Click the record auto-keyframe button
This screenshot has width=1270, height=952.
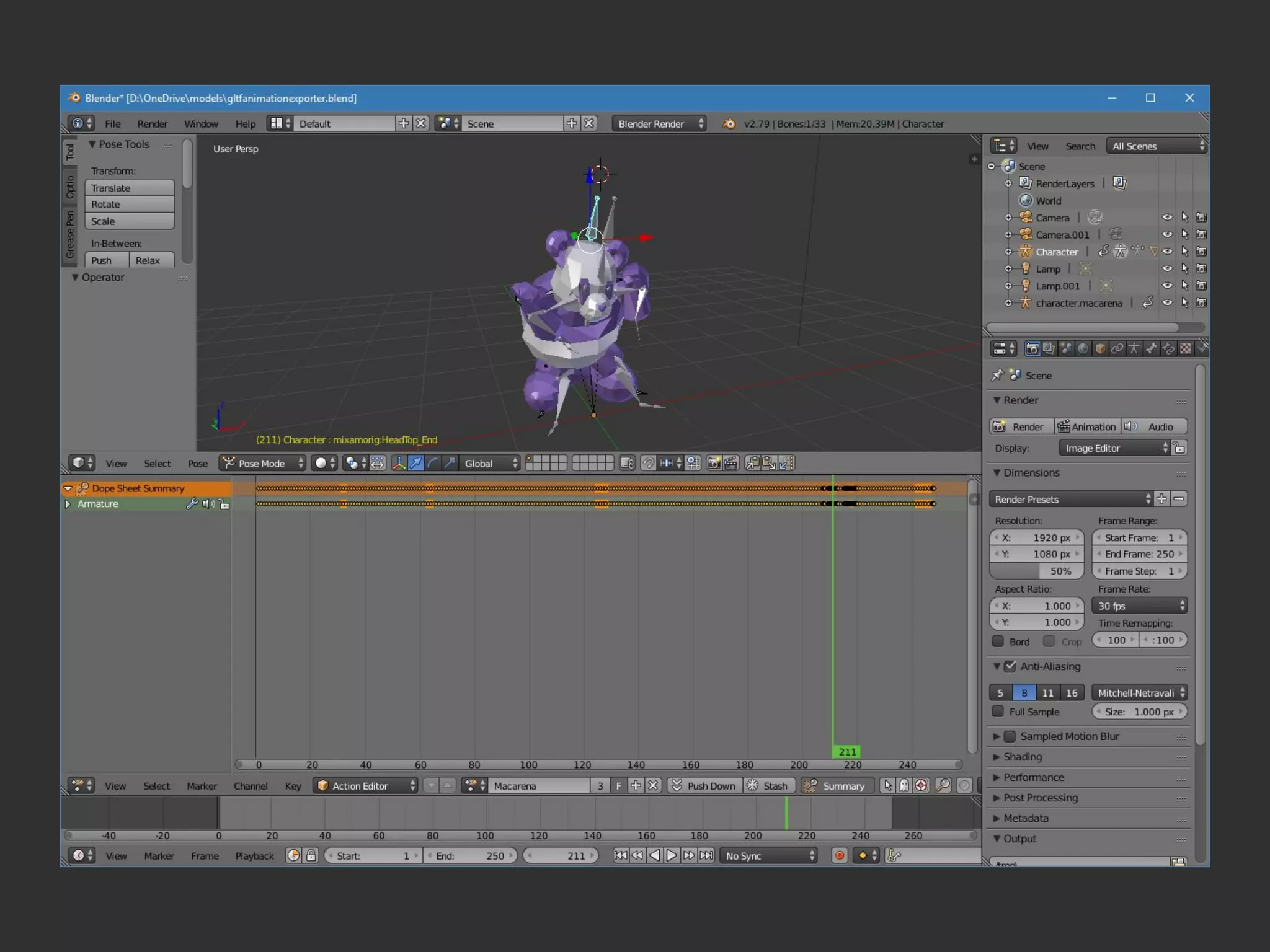pyautogui.click(x=839, y=855)
